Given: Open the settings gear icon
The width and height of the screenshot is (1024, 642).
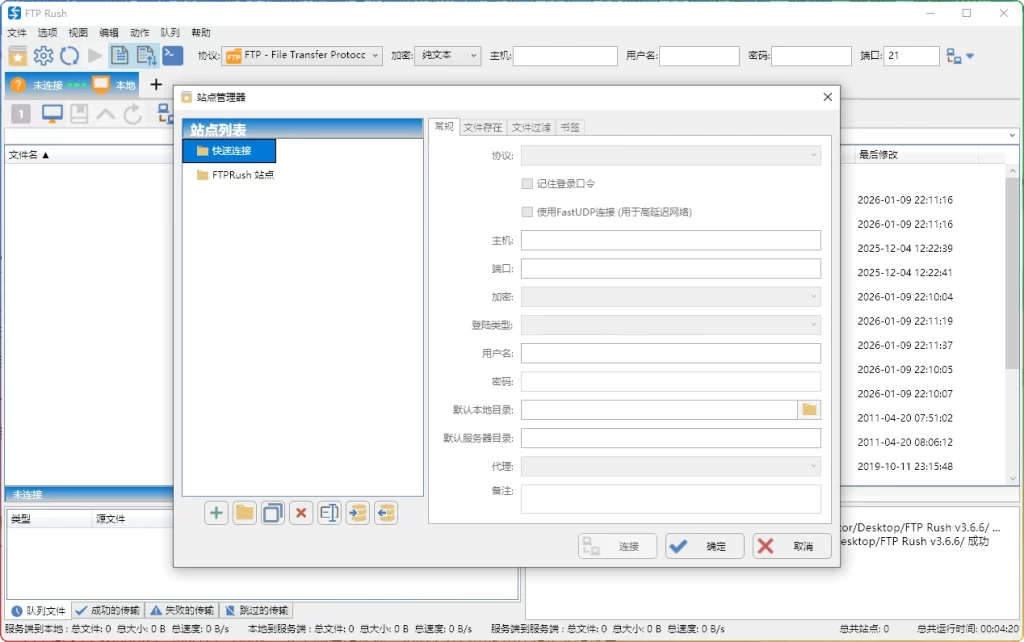Looking at the screenshot, I should pos(43,56).
